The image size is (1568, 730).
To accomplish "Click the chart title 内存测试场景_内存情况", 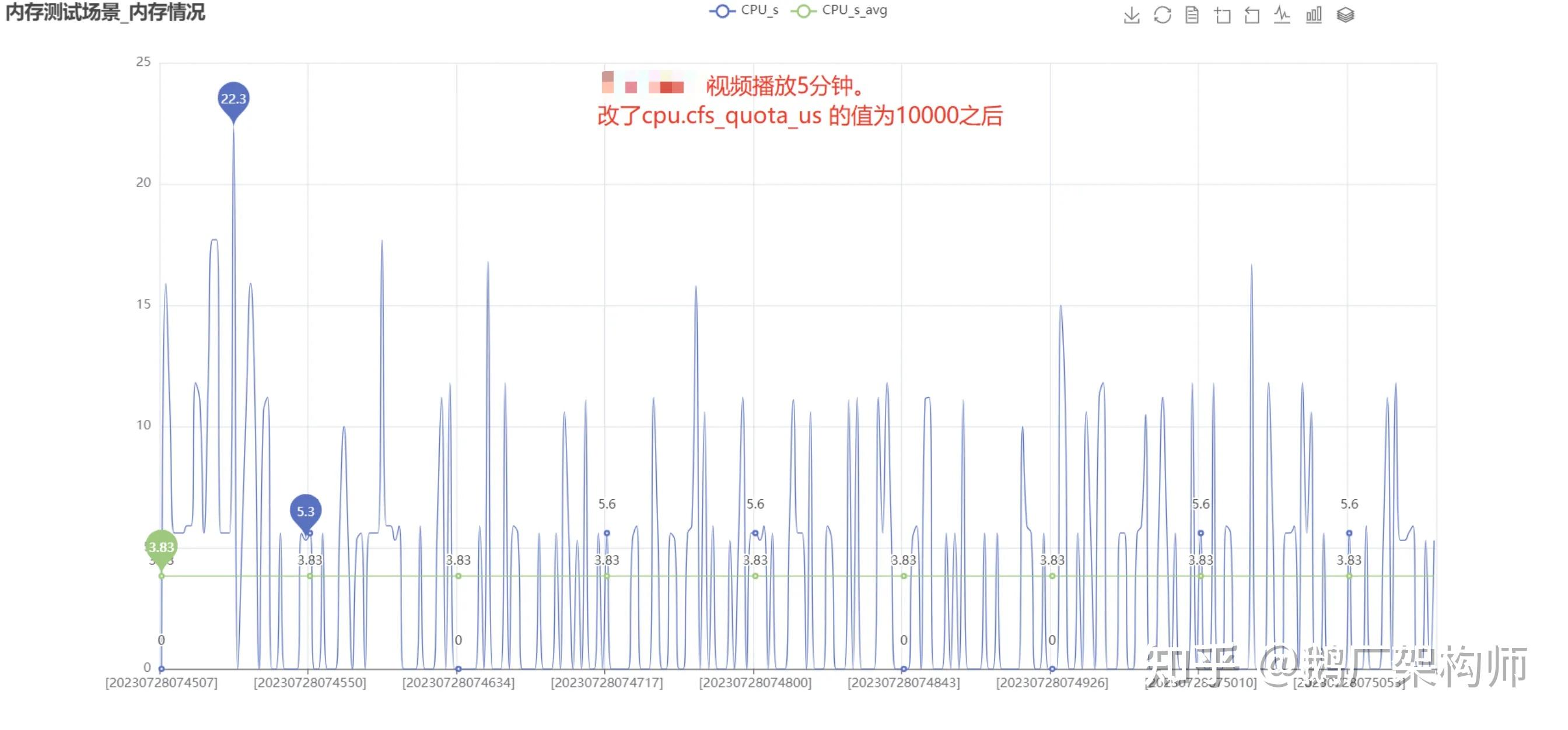I will 106,12.
